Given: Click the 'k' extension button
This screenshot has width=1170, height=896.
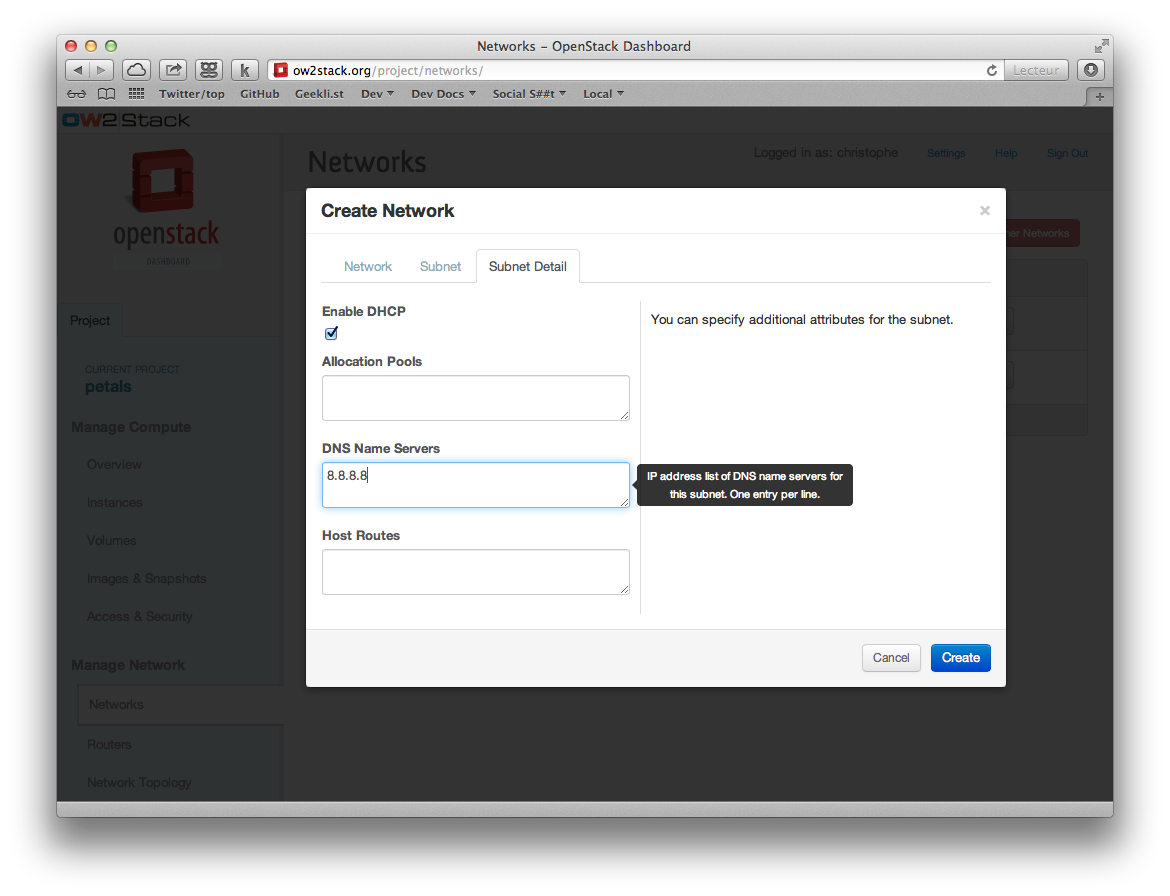Looking at the screenshot, I should 245,70.
